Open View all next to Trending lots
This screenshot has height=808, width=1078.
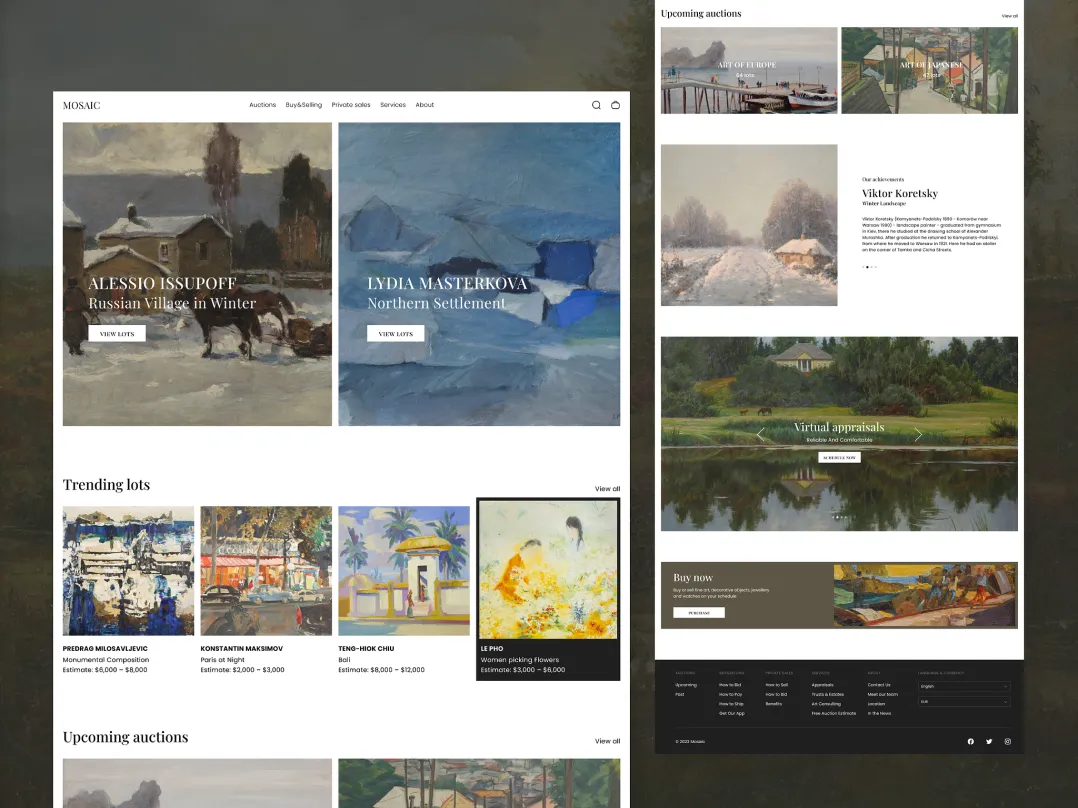[x=608, y=488]
